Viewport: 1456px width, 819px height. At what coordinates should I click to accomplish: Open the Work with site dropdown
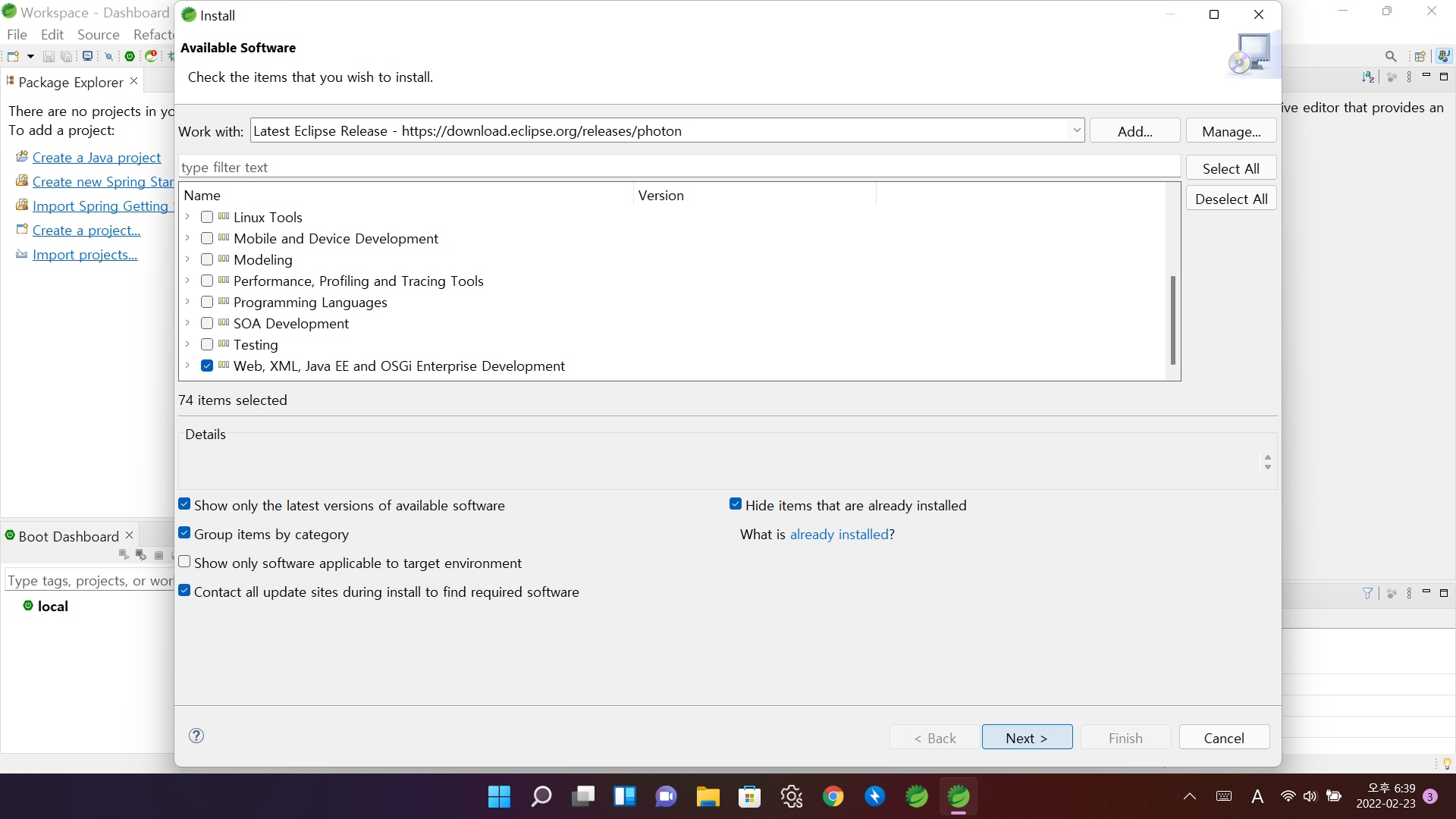click(x=1076, y=130)
